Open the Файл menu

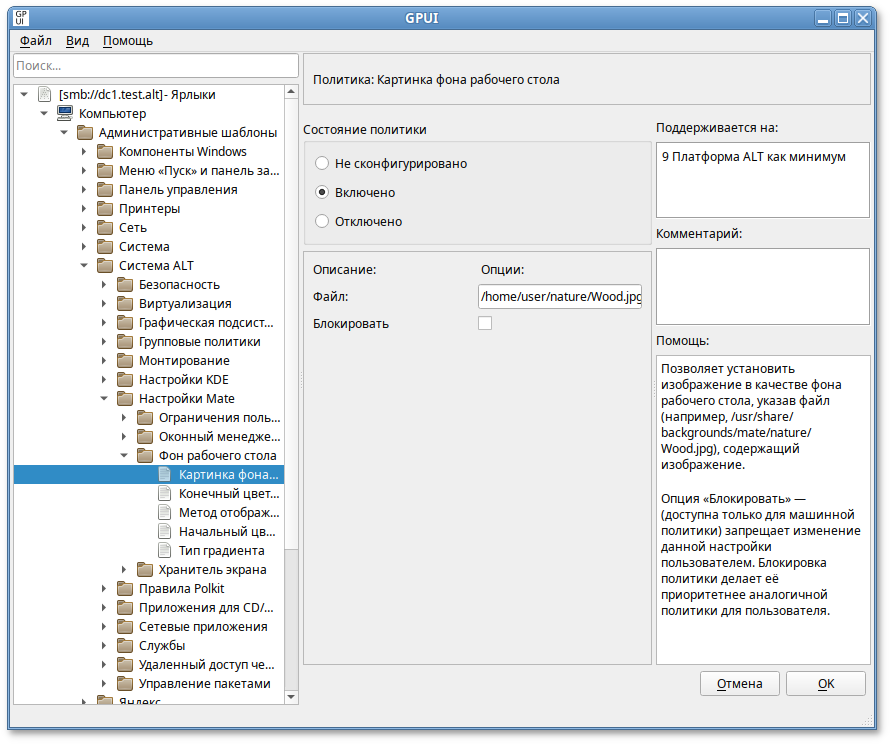pos(36,41)
